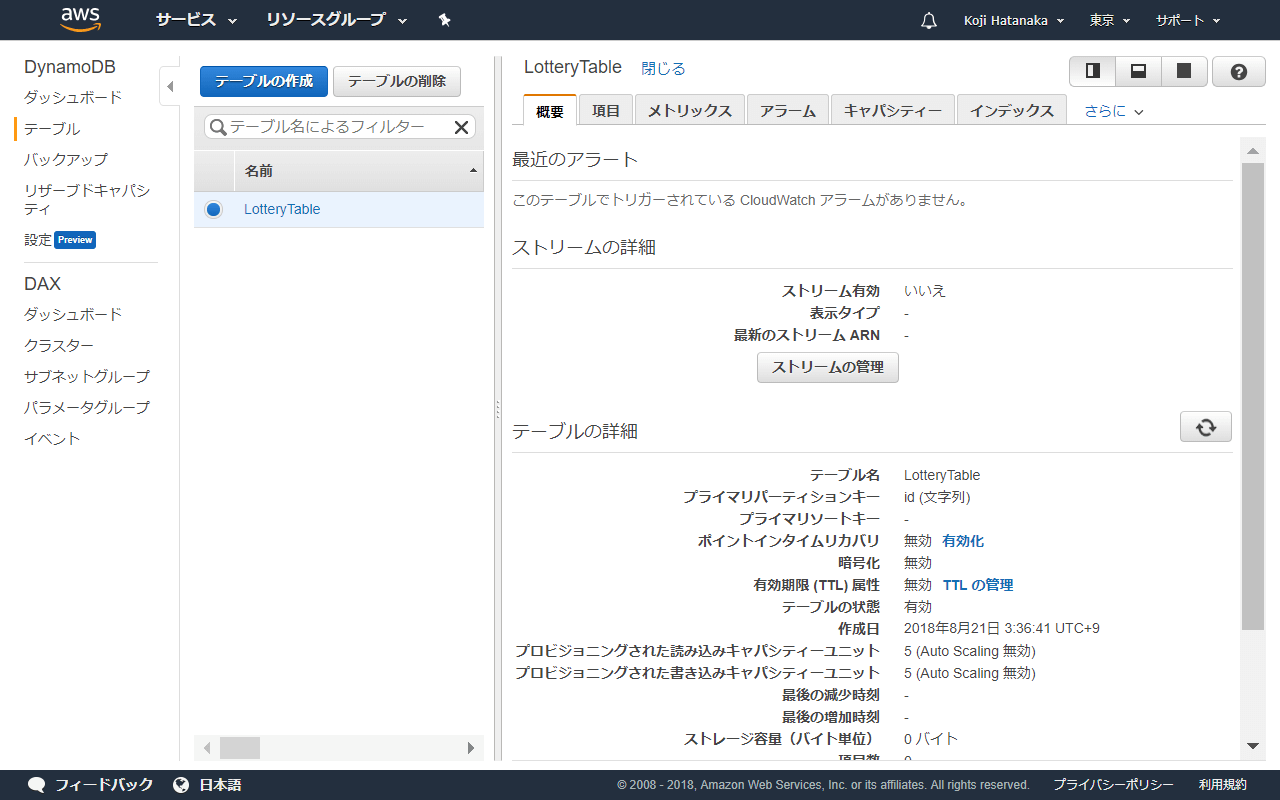Click the テーブルの作成 button
The width and height of the screenshot is (1280, 800).
pyautogui.click(x=264, y=81)
